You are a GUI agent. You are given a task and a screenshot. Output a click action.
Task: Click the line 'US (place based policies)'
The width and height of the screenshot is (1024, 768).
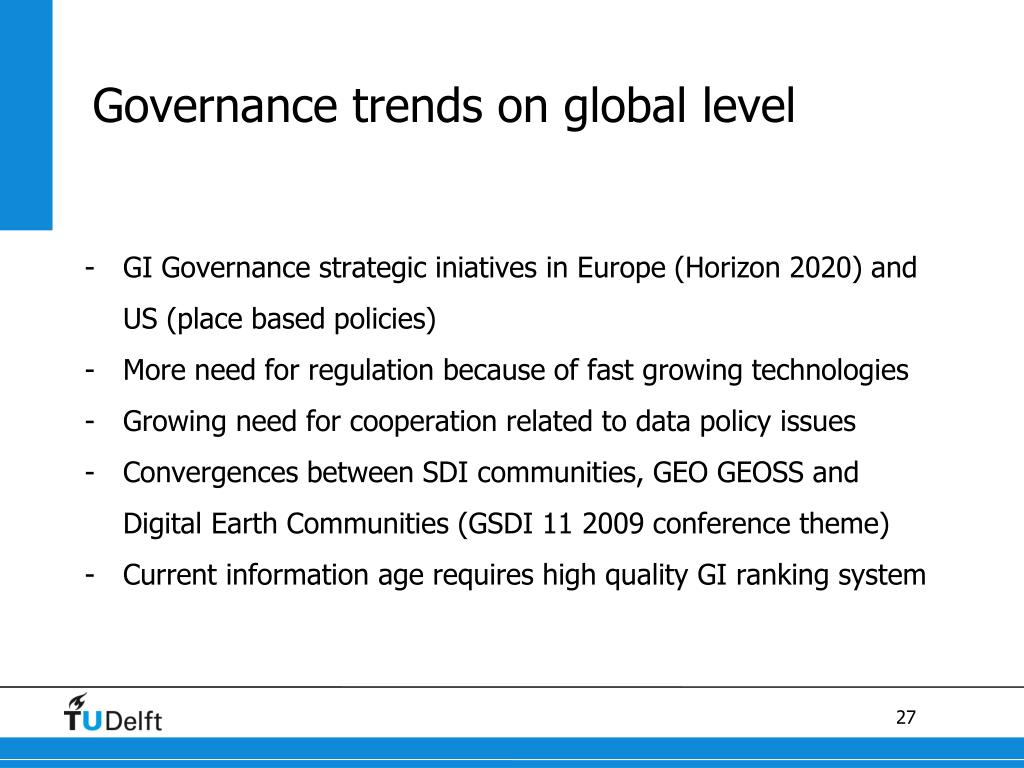(x=280, y=319)
